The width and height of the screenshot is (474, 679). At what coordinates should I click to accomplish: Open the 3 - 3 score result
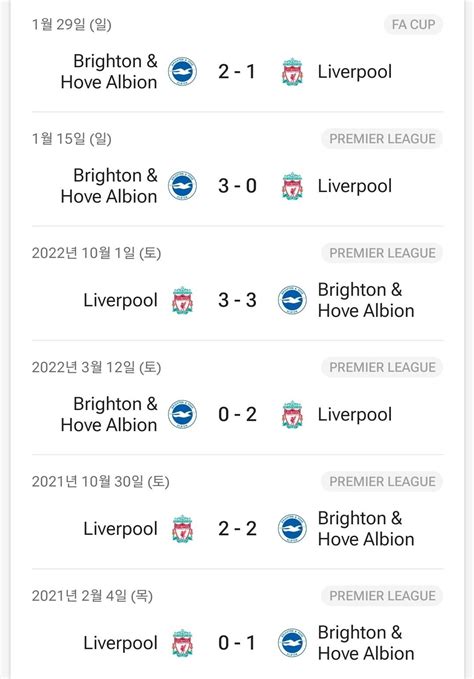click(237, 300)
